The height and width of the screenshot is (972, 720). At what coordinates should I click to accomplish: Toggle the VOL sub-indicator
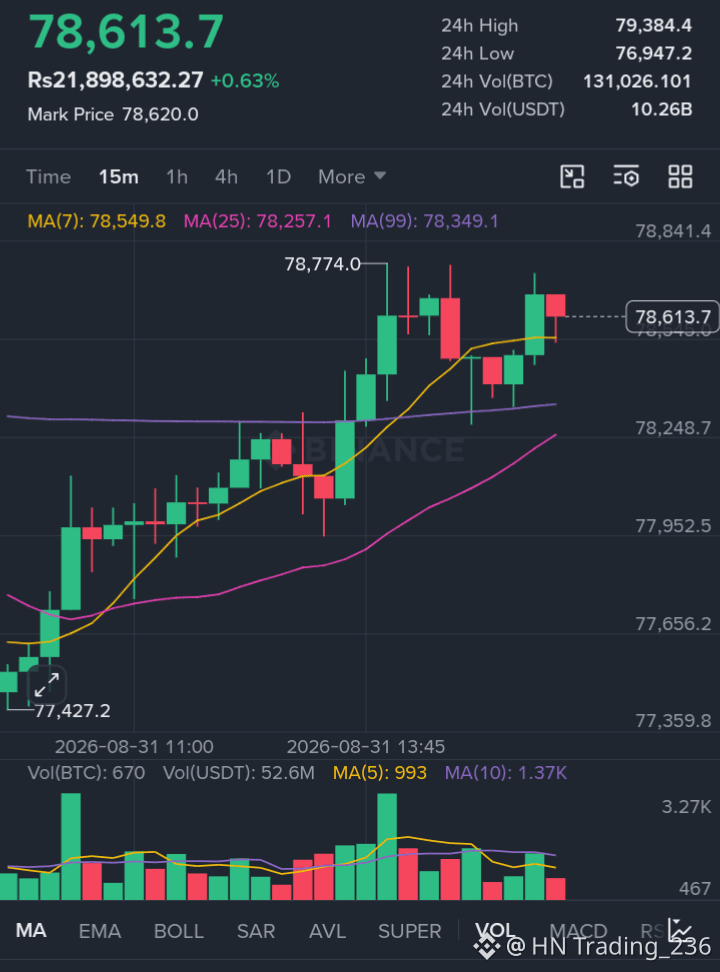(x=495, y=930)
